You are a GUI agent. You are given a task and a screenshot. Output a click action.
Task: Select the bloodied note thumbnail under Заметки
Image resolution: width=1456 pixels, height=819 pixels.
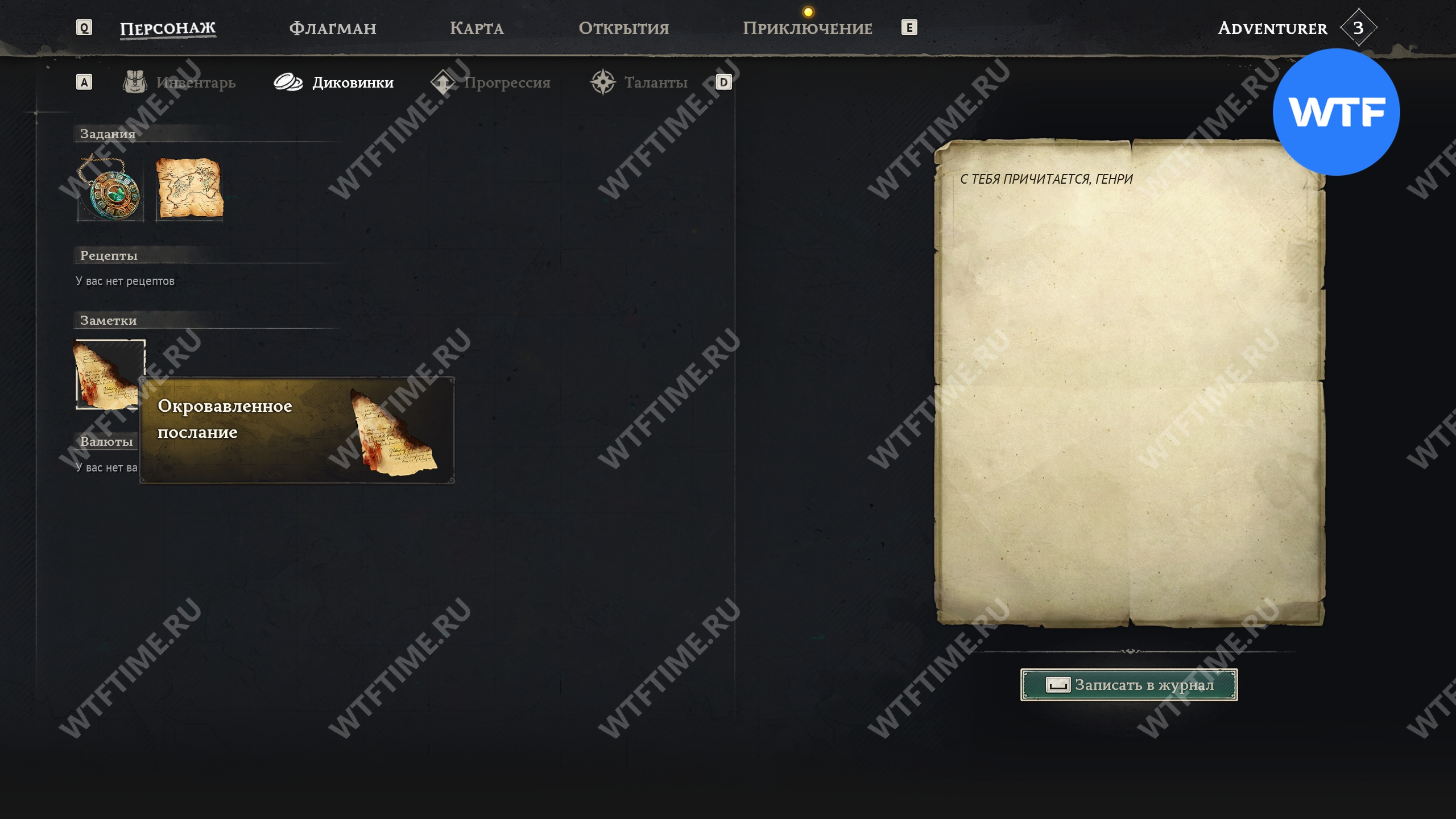(110, 374)
